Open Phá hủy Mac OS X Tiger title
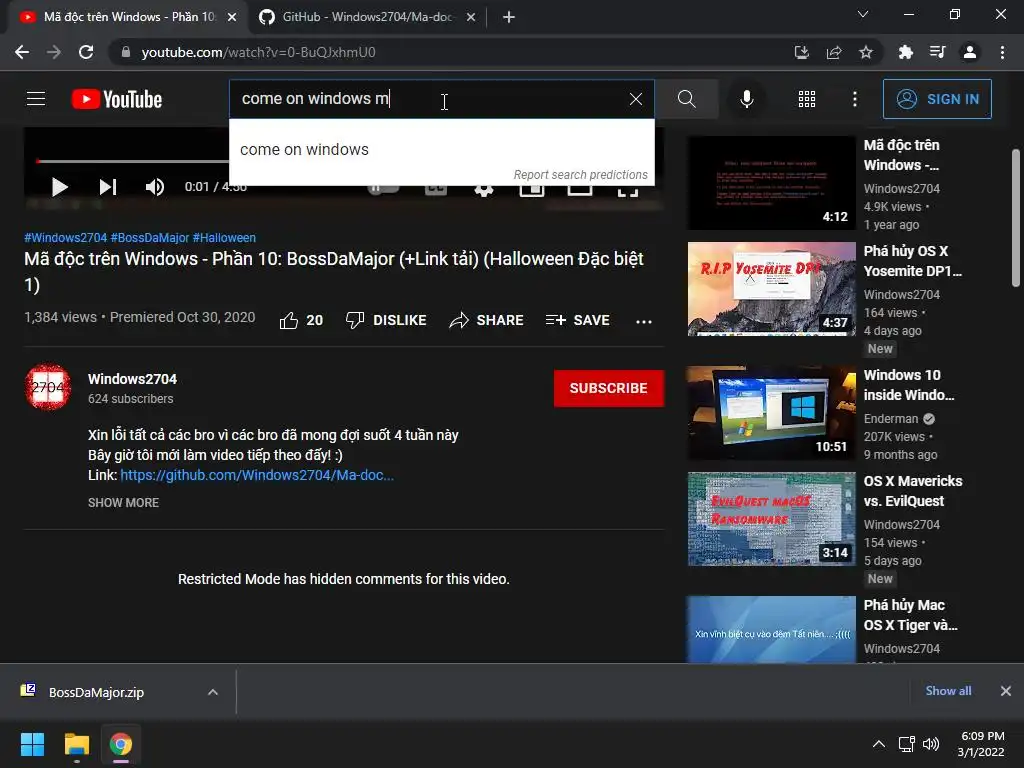This screenshot has width=1024, height=768. (x=910, y=615)
